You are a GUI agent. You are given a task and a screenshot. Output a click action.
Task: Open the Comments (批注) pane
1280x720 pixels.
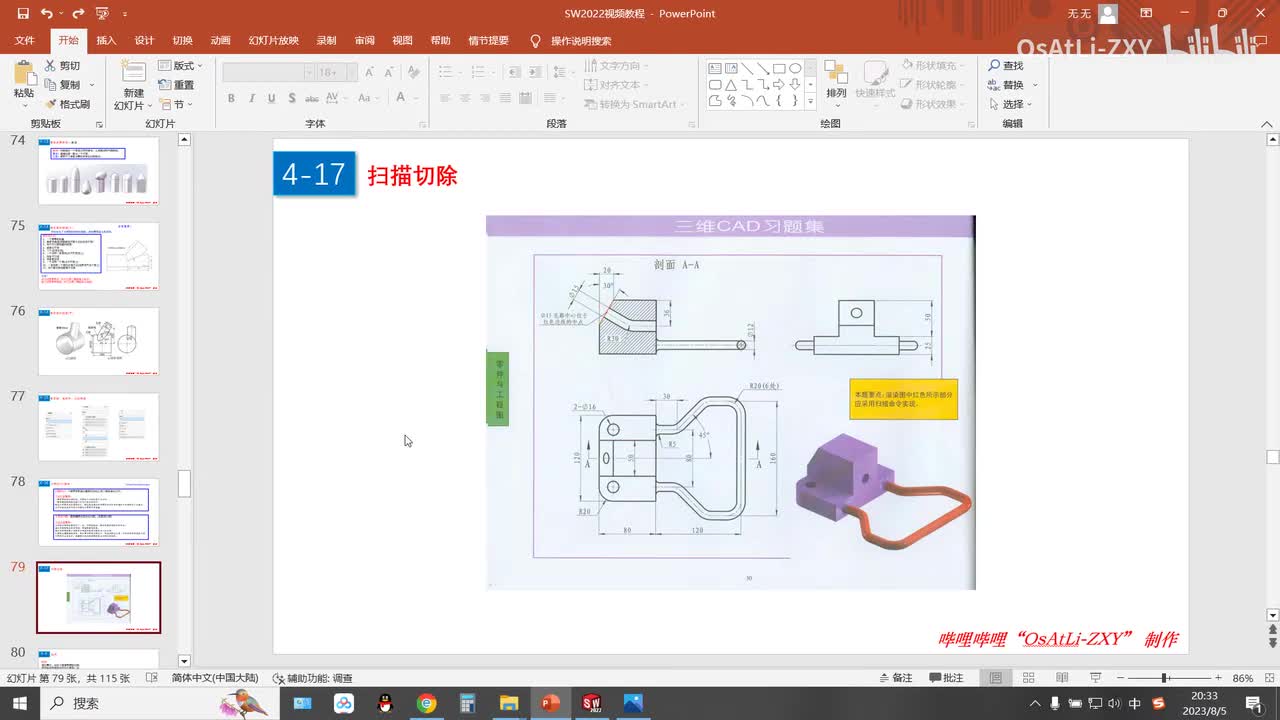(946, 678)
